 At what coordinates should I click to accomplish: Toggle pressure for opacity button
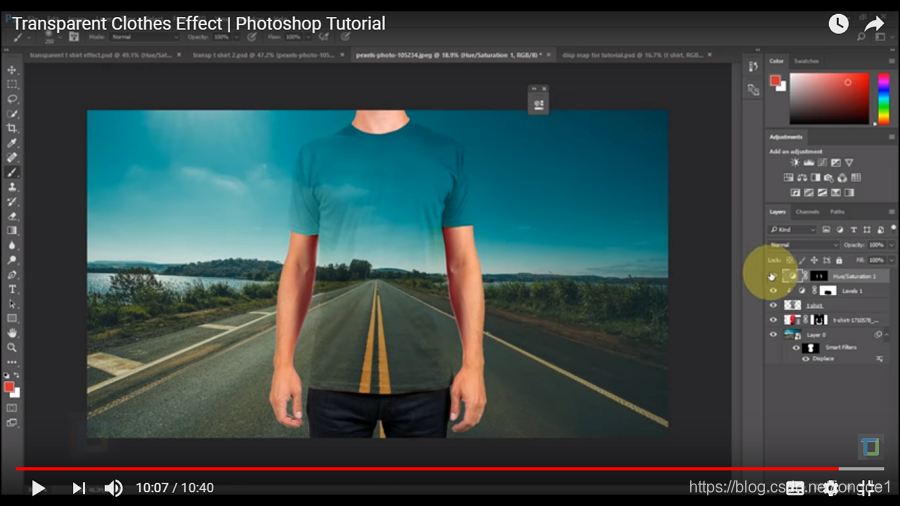tap(252, 37)
